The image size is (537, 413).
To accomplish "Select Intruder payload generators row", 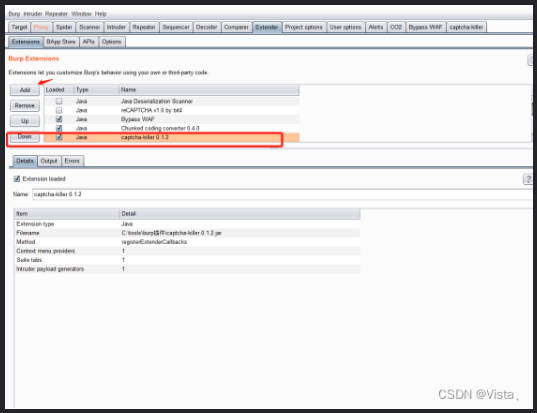I will [187, 269].
